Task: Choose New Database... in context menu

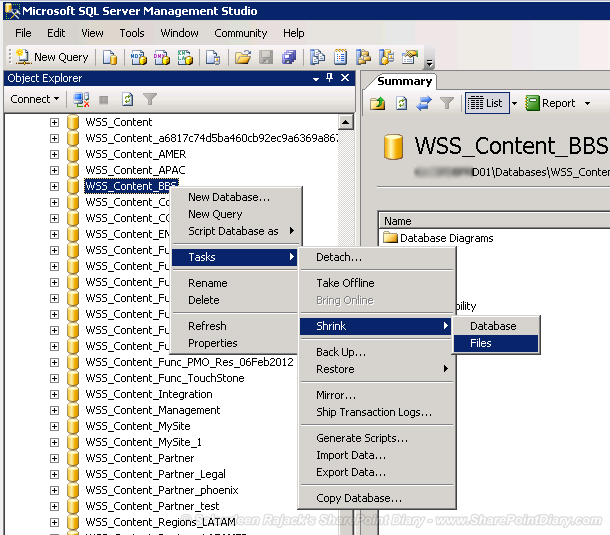Action: 234,197
